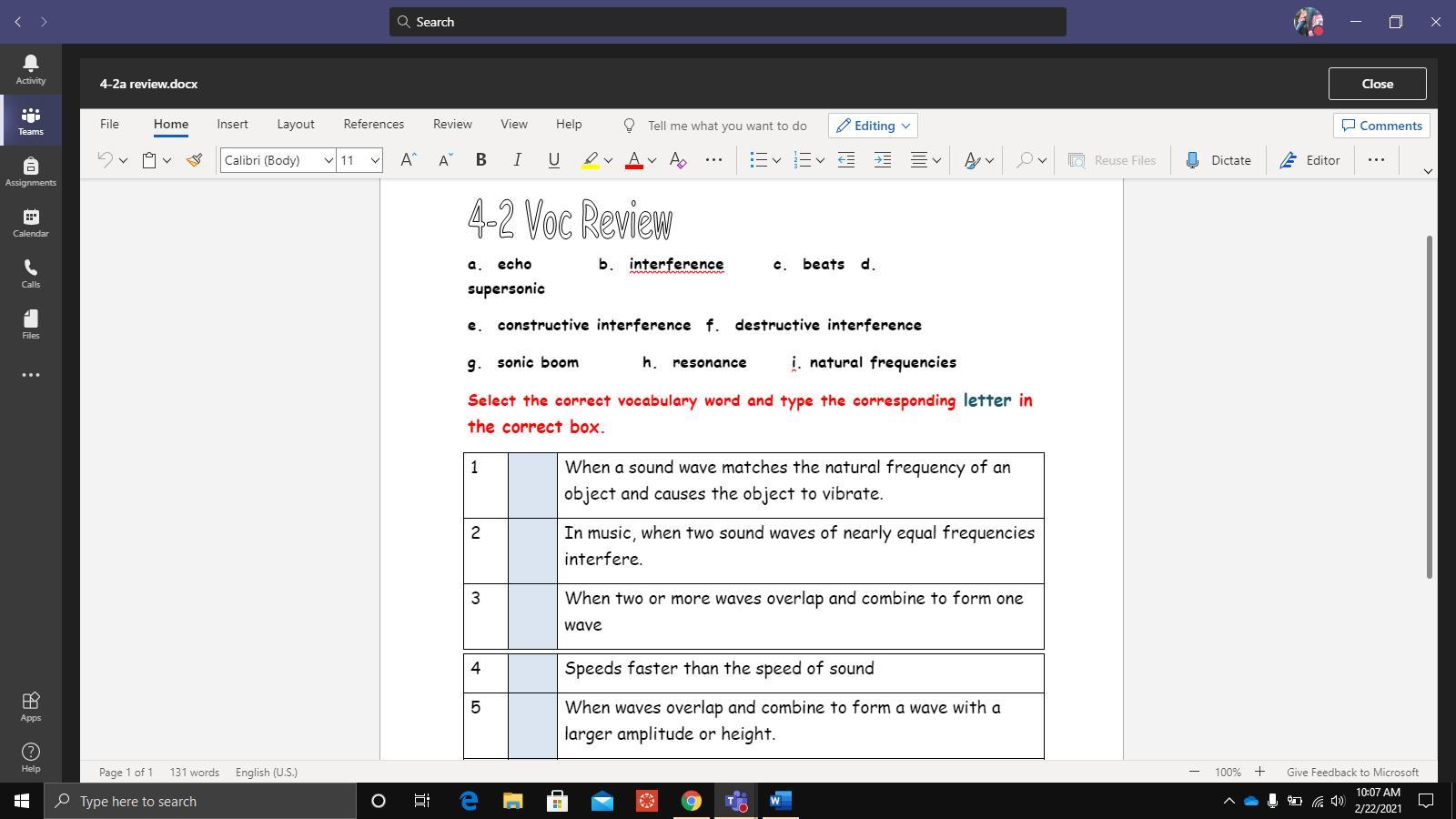
Task: Switch to the Insert tab
Action: [232, 124]
